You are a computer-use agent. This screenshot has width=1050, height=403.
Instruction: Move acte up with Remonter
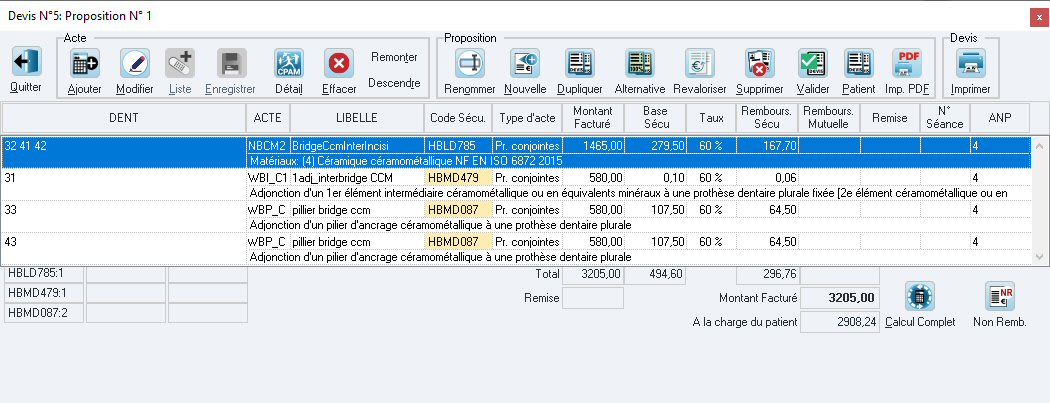(x=394, y=57)
